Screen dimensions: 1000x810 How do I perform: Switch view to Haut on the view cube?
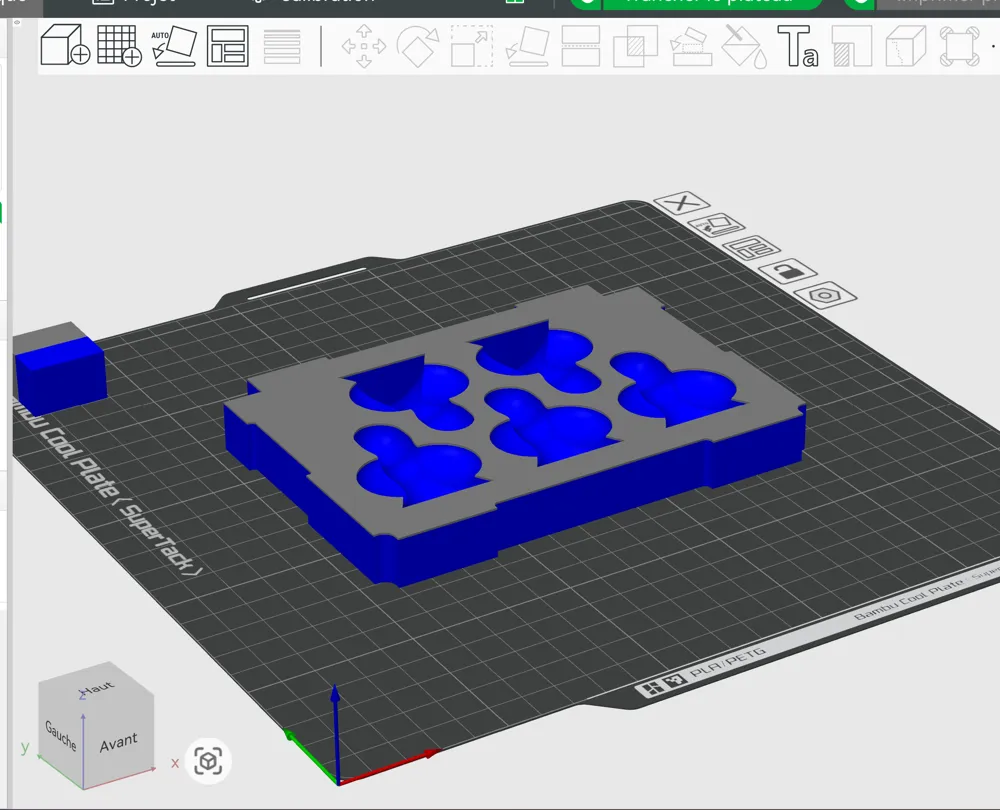click(x=97, y=689)
